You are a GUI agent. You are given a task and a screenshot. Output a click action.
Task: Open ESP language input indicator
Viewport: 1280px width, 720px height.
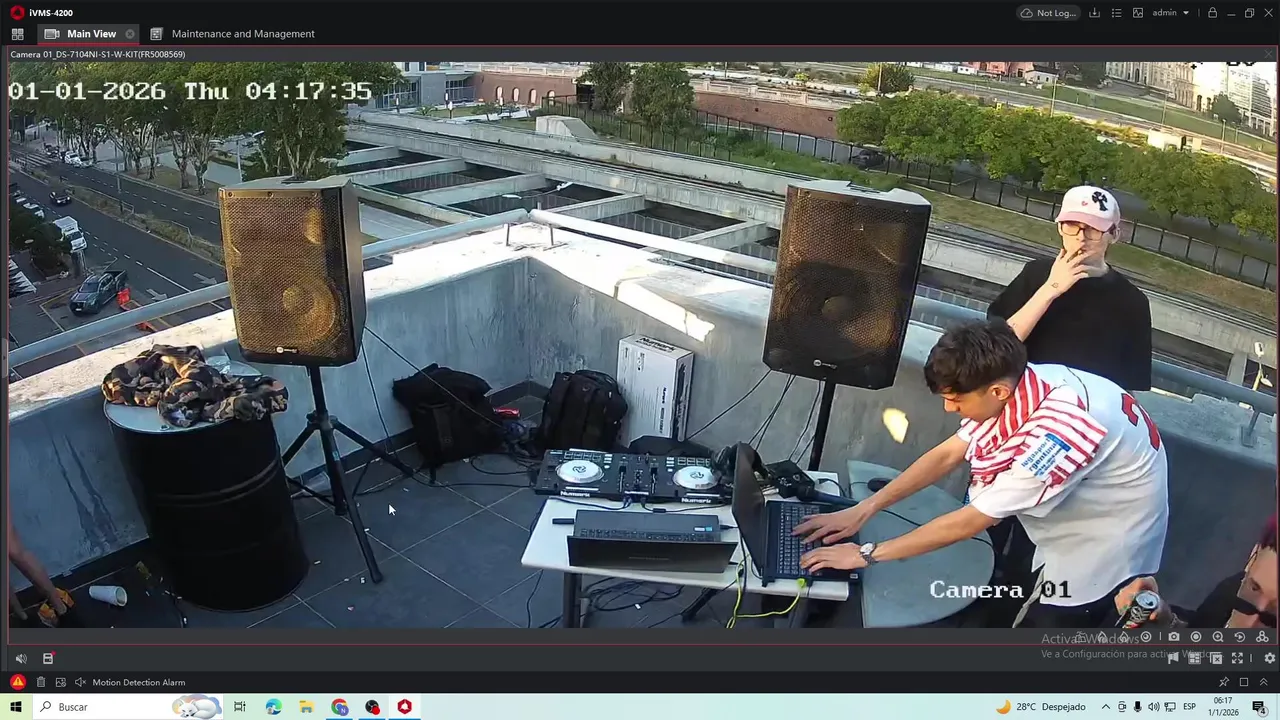pyautogui.click(x=1190, y=707)
